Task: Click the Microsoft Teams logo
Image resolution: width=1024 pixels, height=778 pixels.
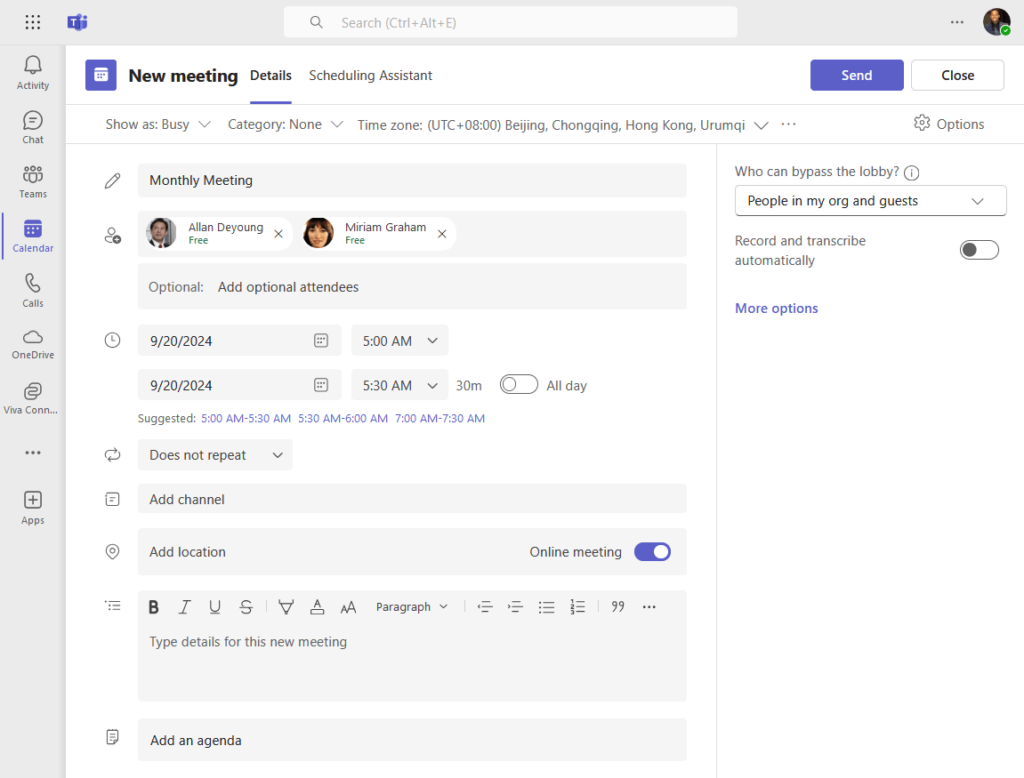Action: 77,22
